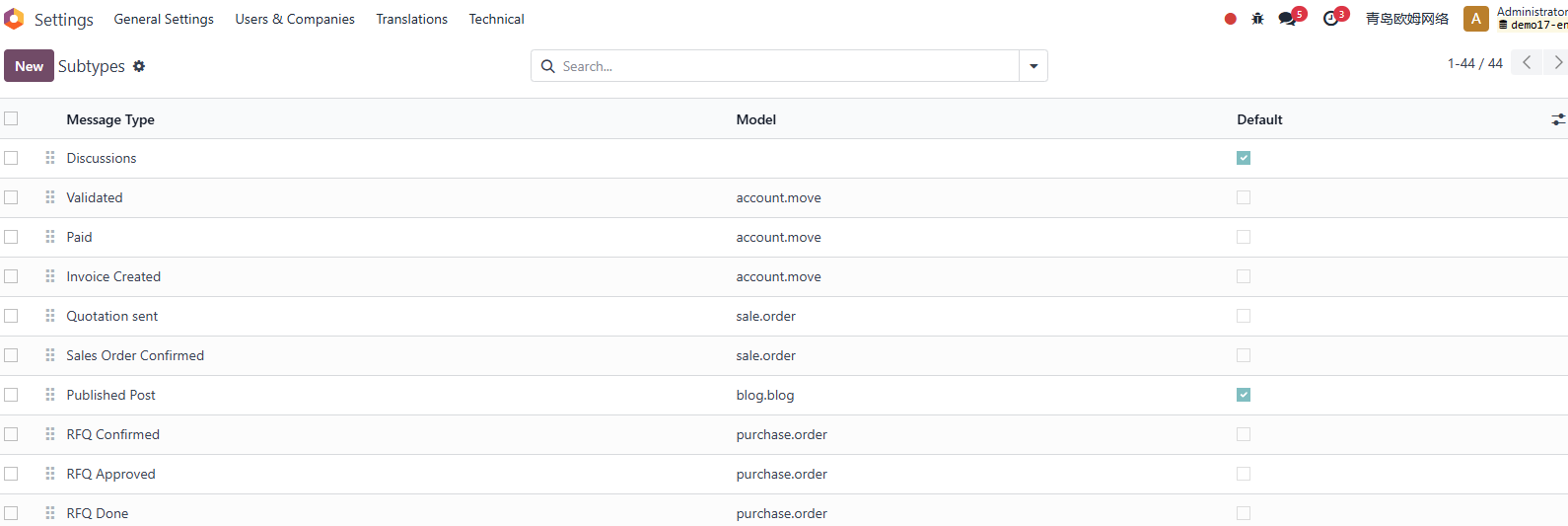
Task: Open the activities clock icon
Action: click(1331, 19)
